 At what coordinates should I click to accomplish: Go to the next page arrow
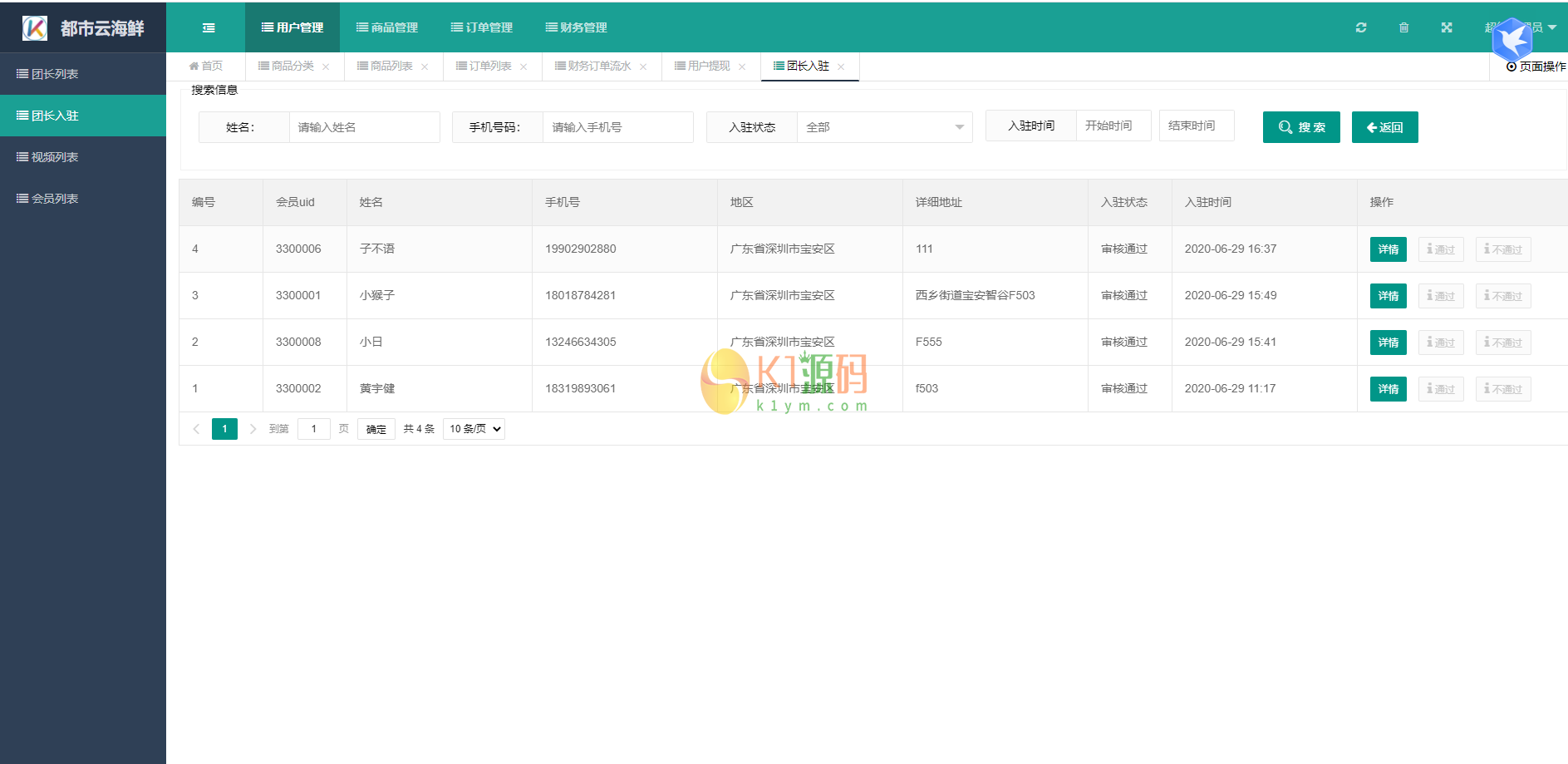253,429
